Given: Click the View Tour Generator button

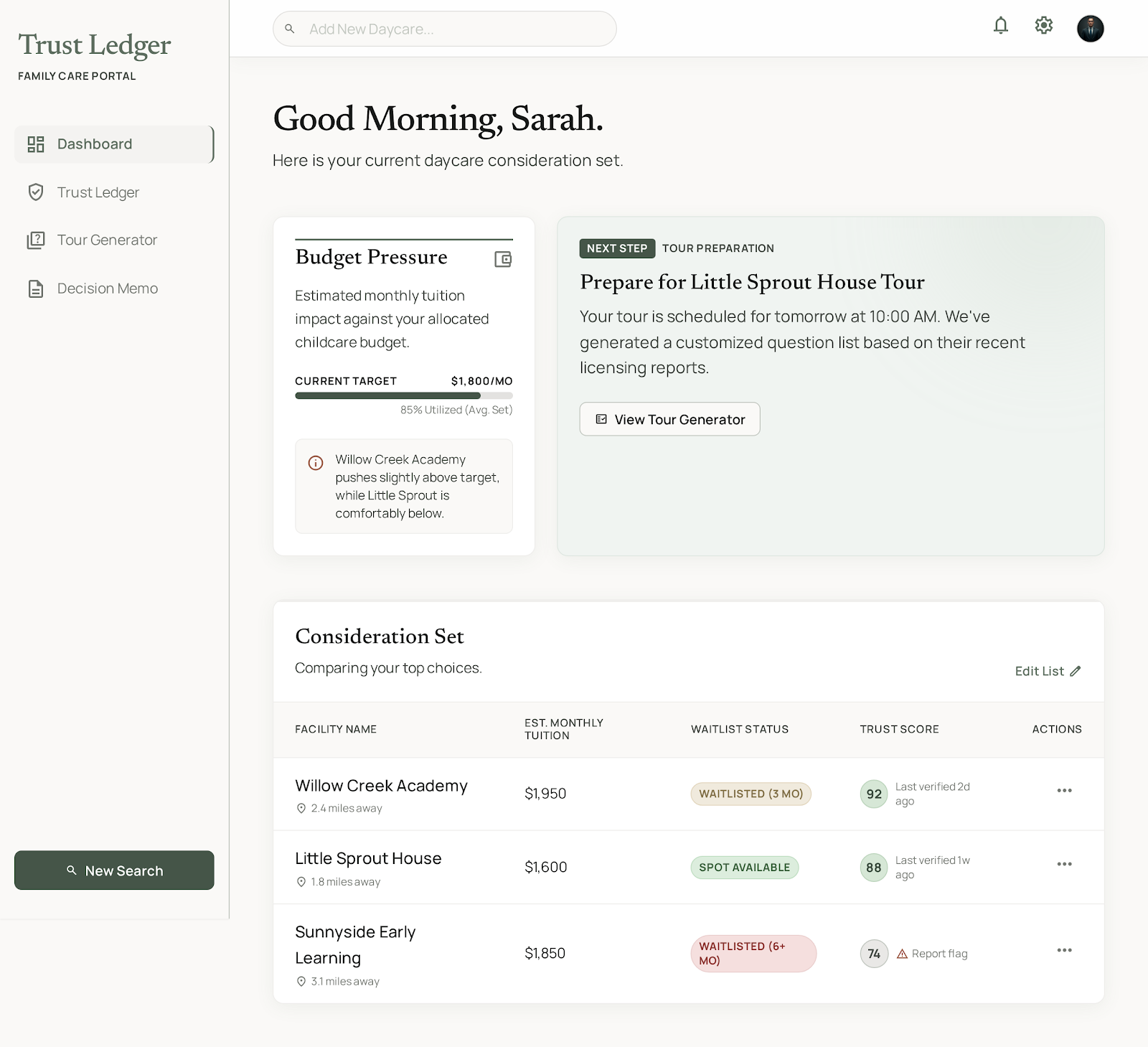Looking at the screenshot, I should pyautogui.click(x=669, y=419).
